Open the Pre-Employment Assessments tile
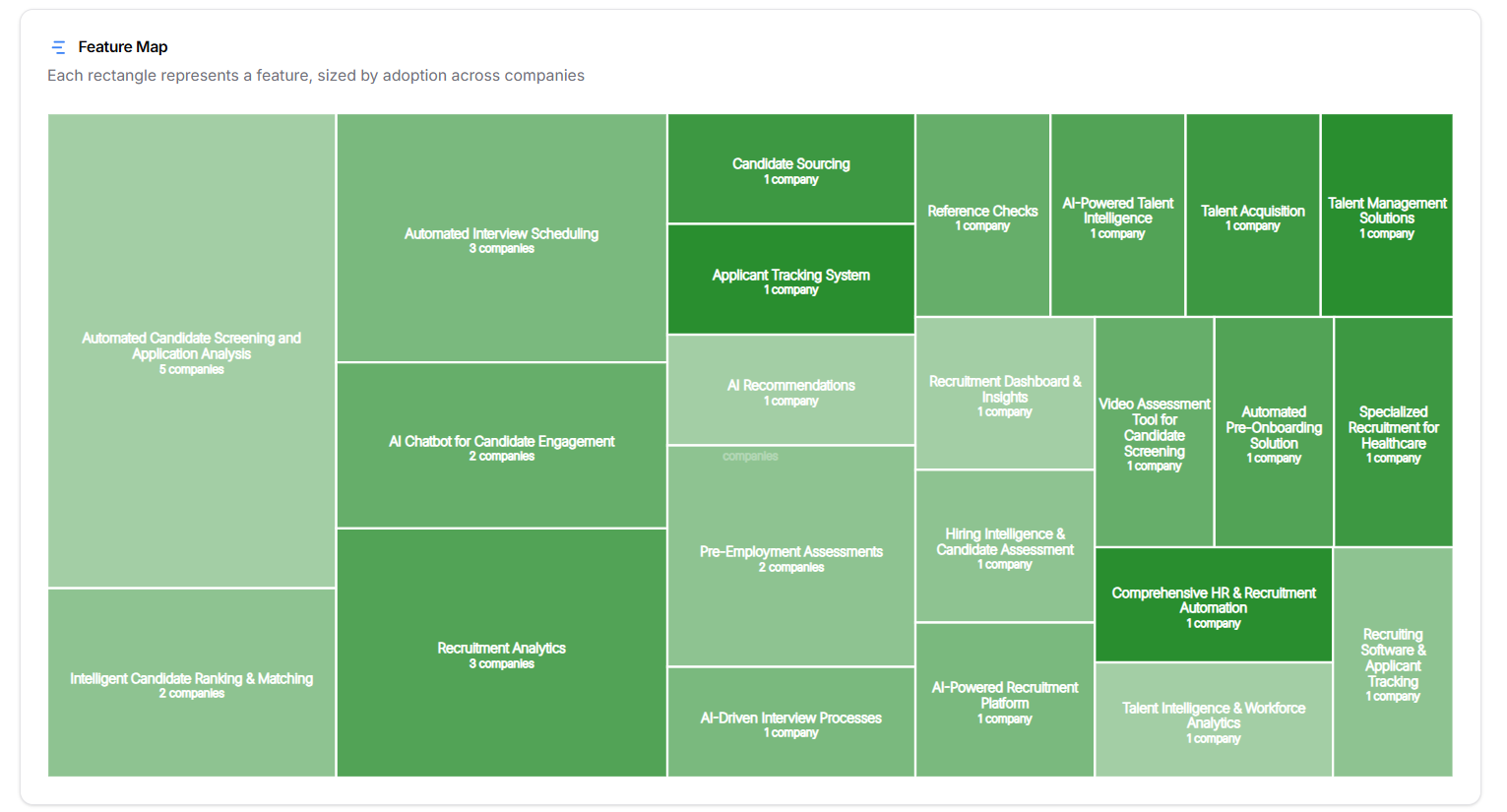The height and width of the screenshot is (812, 1507). pyautogui.click(x=790, y=556)
